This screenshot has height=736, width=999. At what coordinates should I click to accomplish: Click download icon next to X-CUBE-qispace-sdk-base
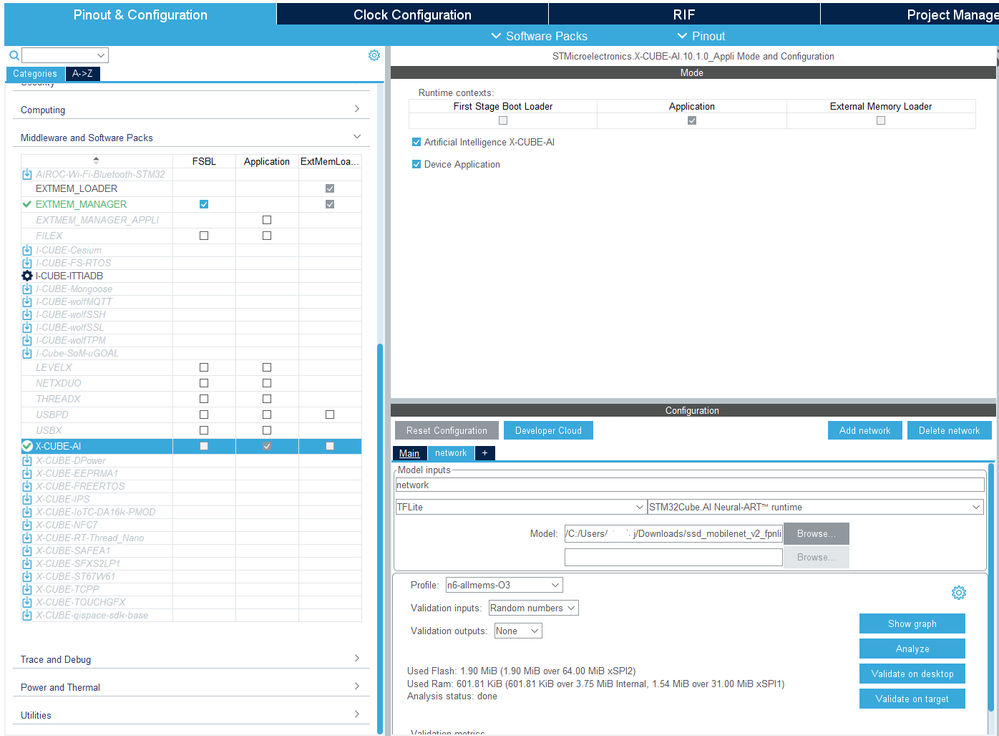click(x=27, y=615)
